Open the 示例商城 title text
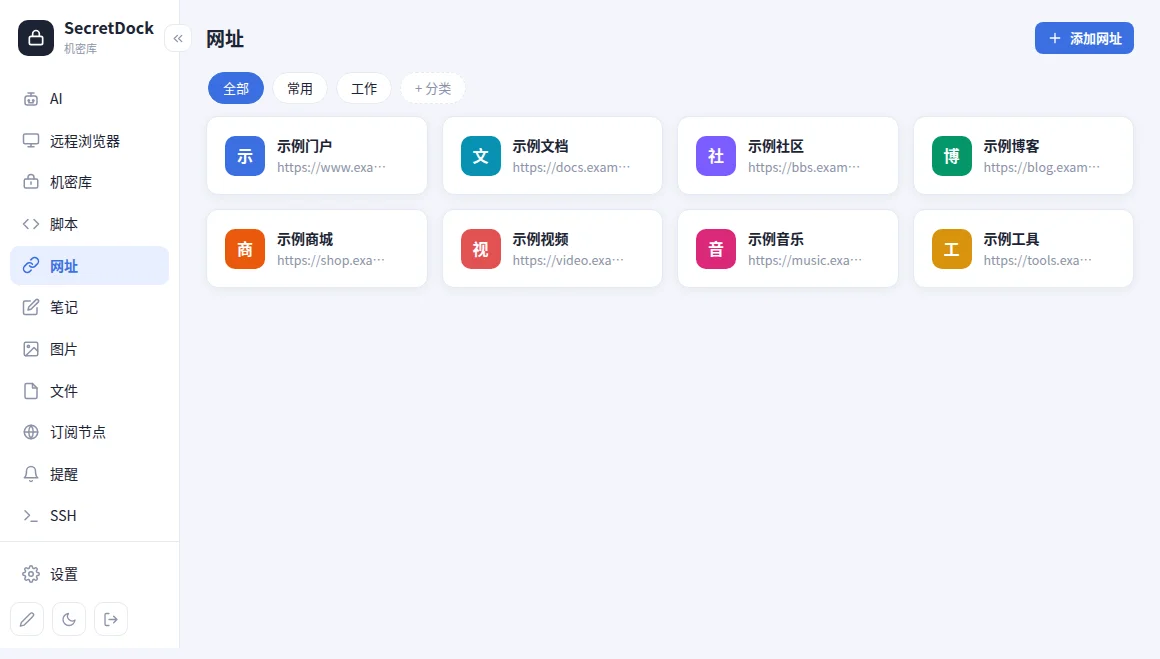Viewport: 1160px width, 659px height. pos(305,239)
